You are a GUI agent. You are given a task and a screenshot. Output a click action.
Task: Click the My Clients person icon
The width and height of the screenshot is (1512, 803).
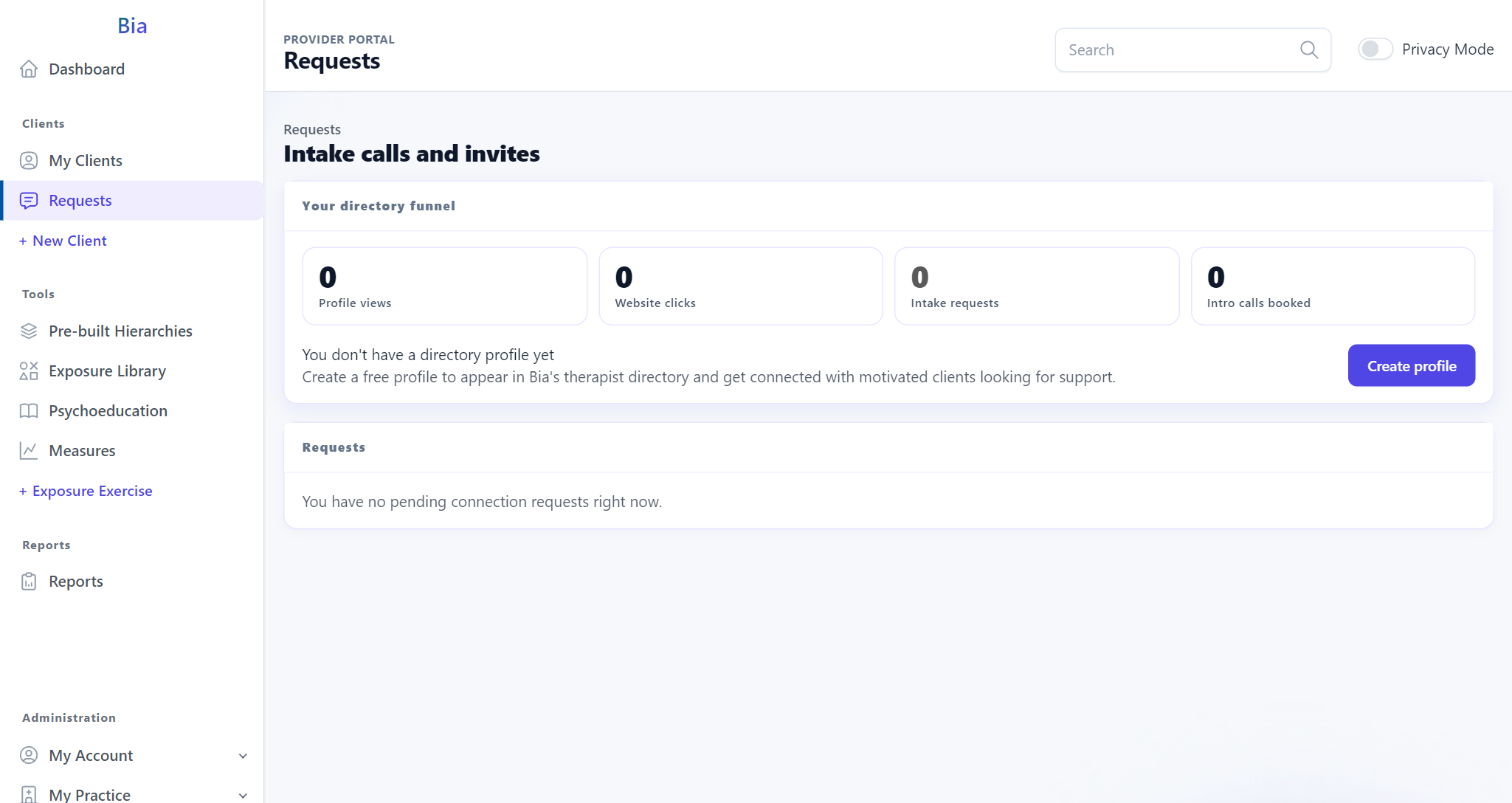[x=29, y=161]
